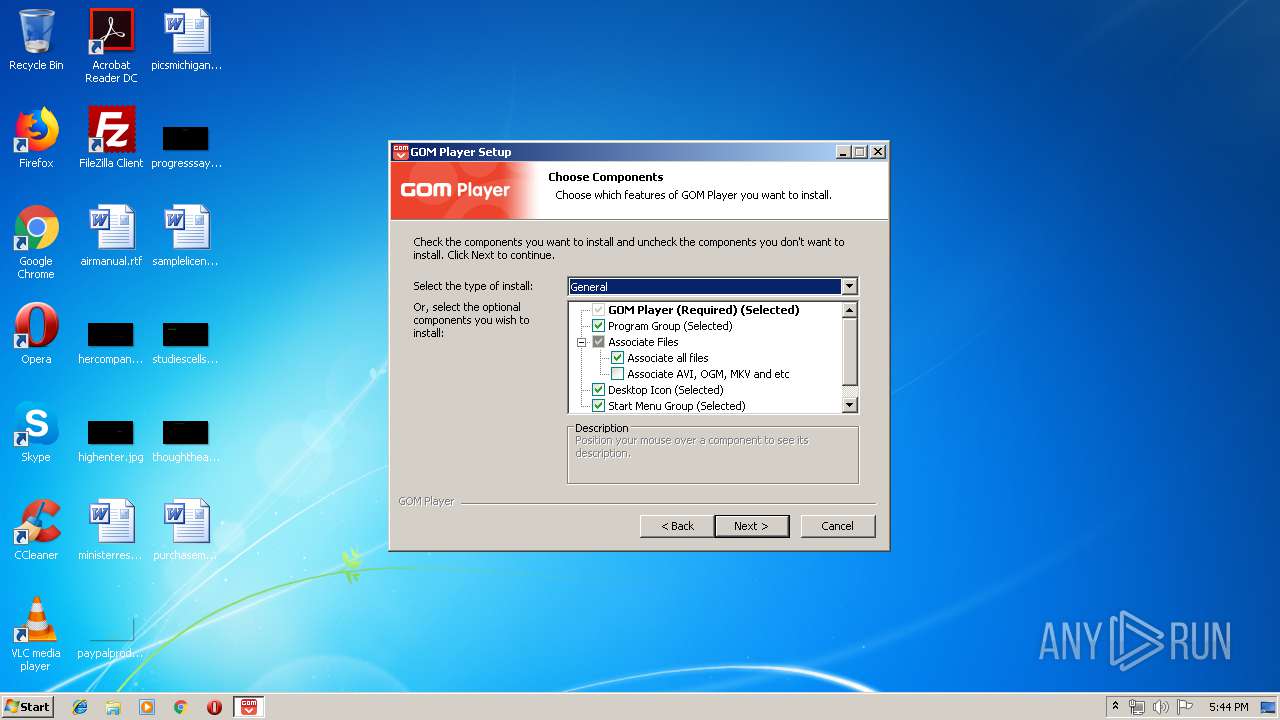The width and height of the screenshot is (1280, 720).
Task: Open Windows Media Player taskbar icon
Action: (x=147, y=707)
